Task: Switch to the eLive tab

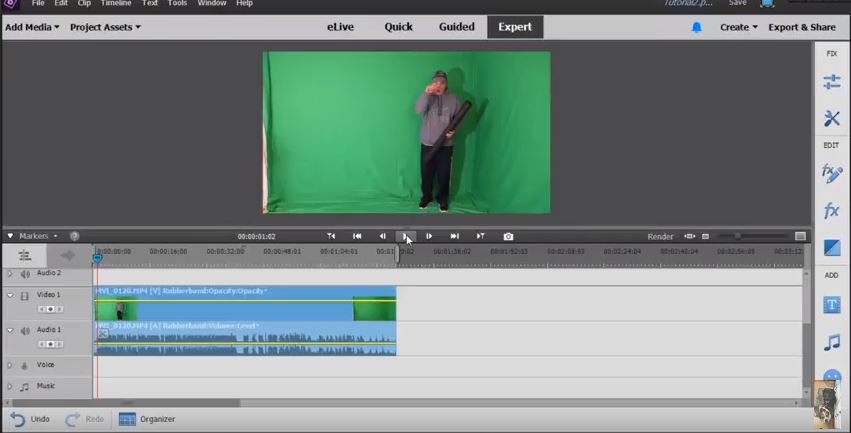Action: 340,27
